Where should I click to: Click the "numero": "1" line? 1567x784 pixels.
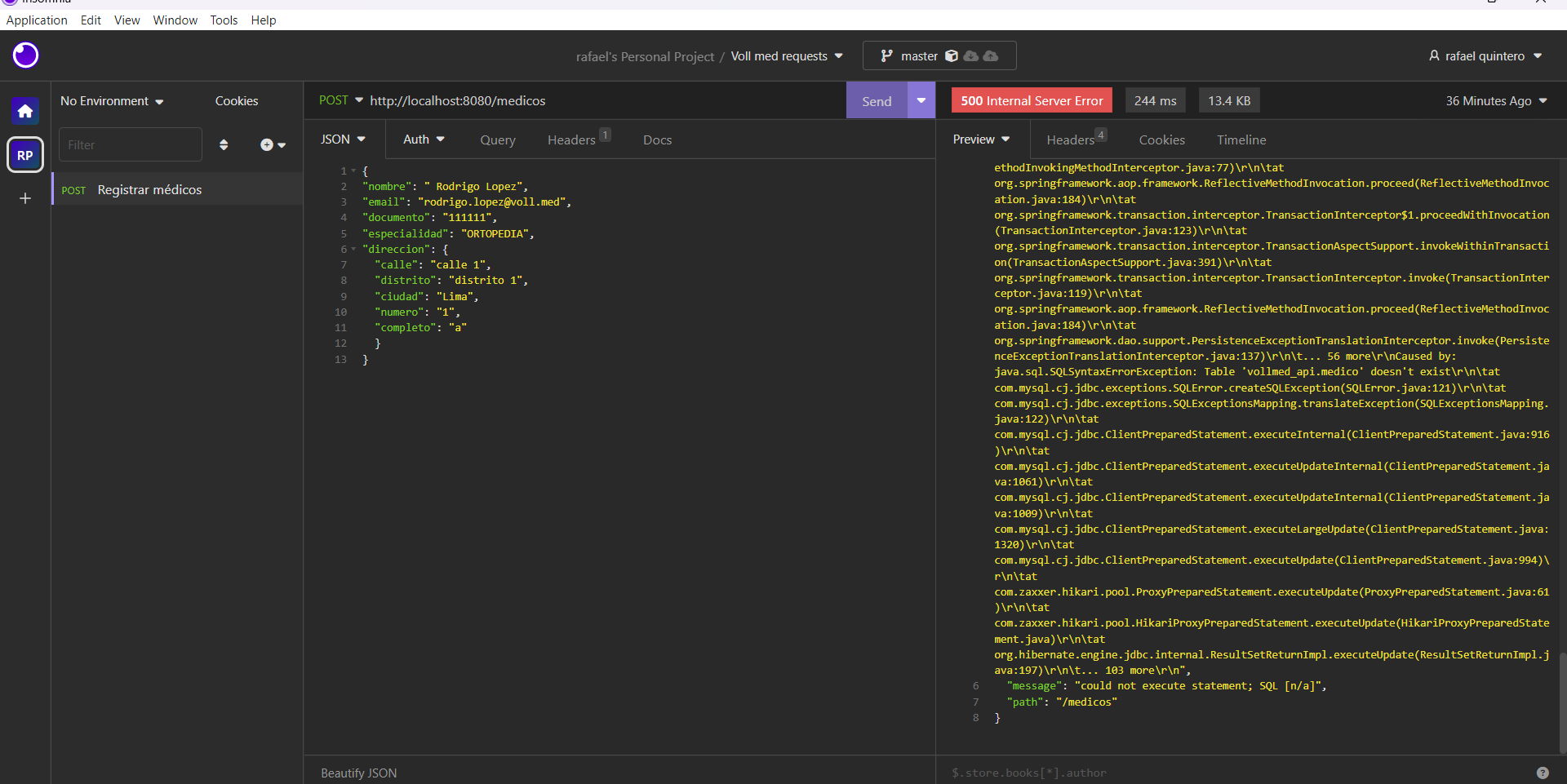click(x=417, y=312)
